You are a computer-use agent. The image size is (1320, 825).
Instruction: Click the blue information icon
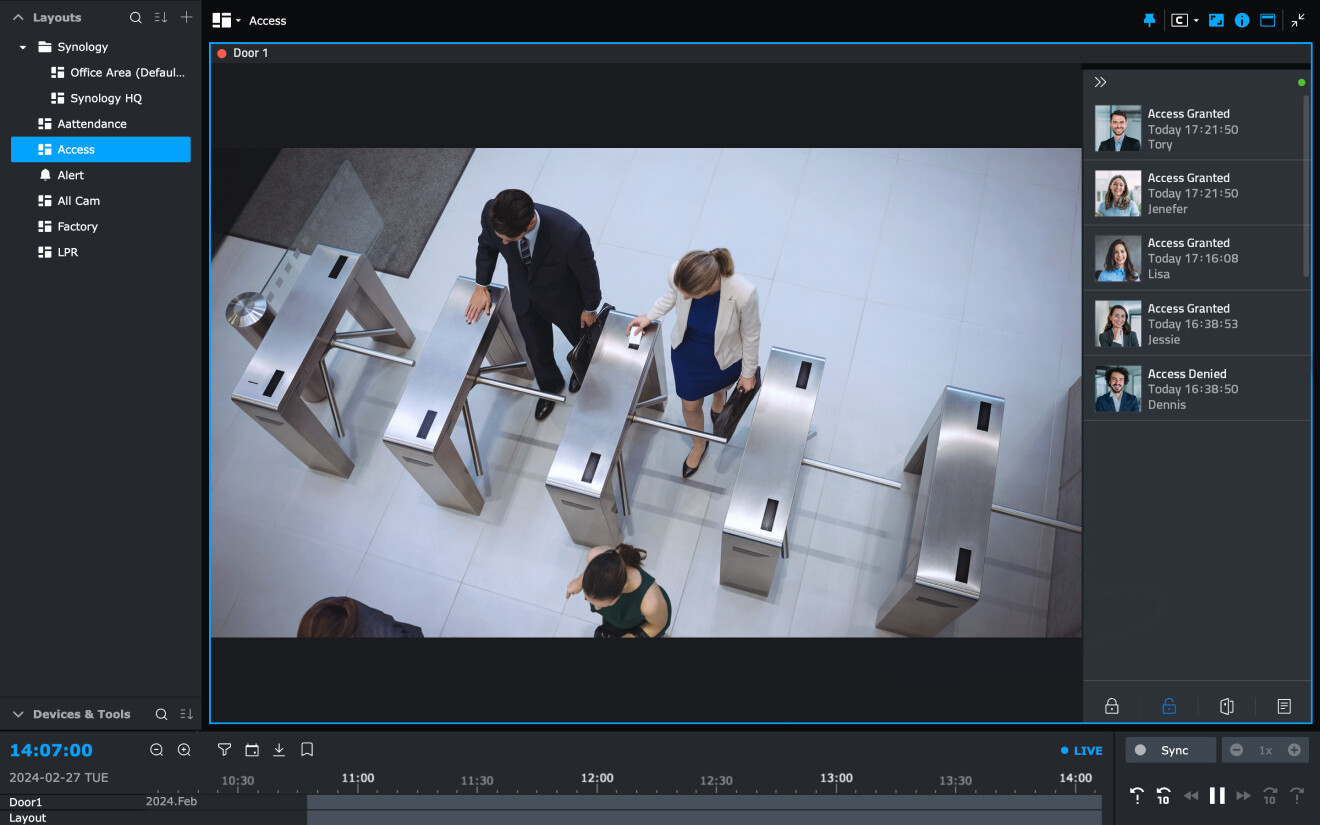[1242, 20]
